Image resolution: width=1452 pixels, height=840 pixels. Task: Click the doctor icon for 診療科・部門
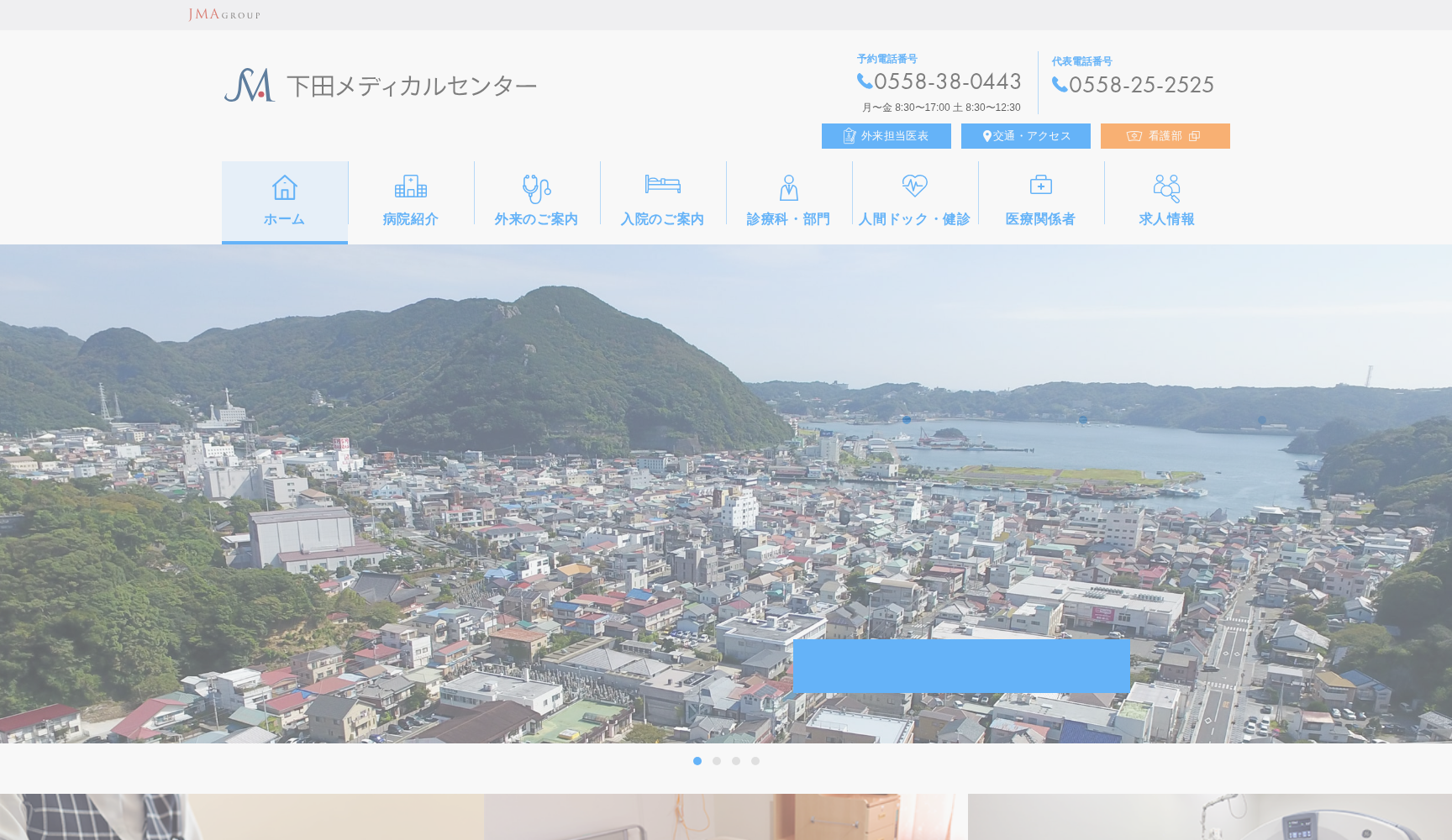click(x=788, y=187)
